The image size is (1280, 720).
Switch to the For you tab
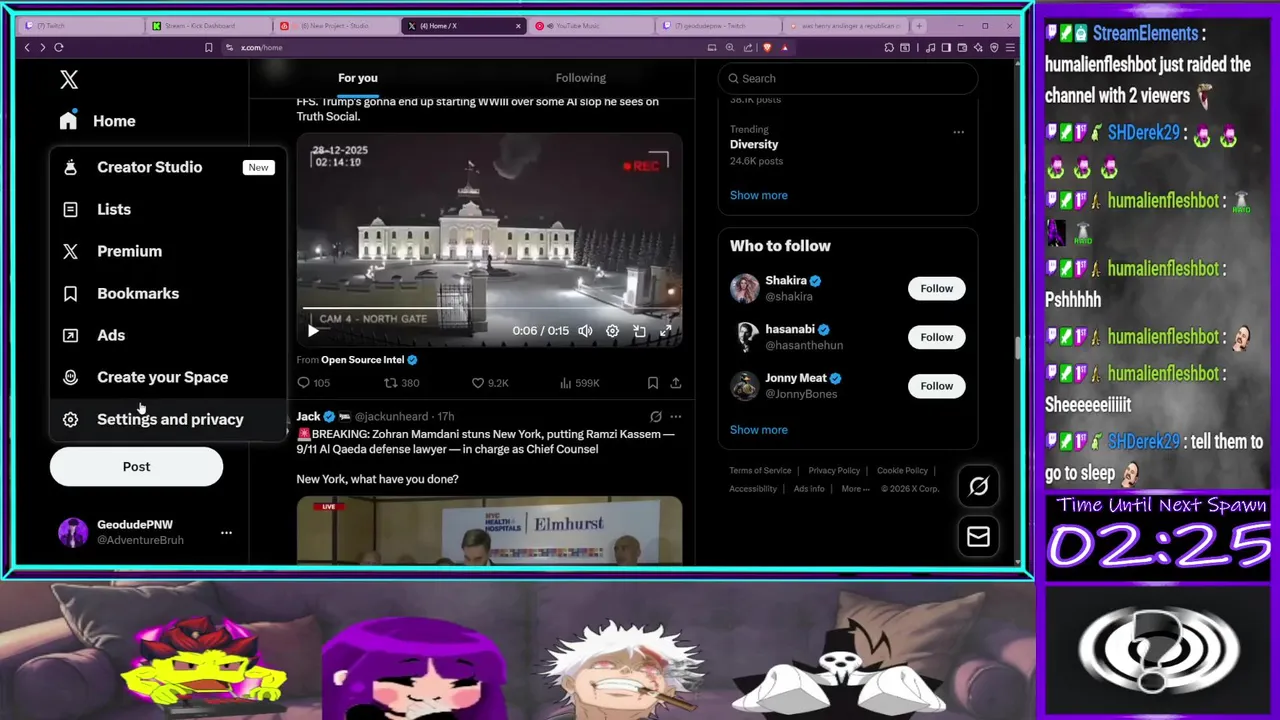point(358,78)
